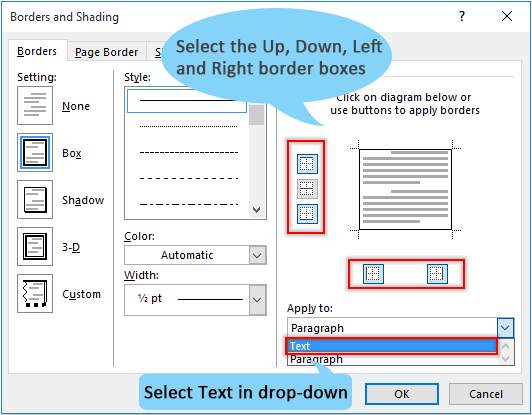The image size is (532, 415).
Task: Select the None border setting icon
Action: [35, 106]
